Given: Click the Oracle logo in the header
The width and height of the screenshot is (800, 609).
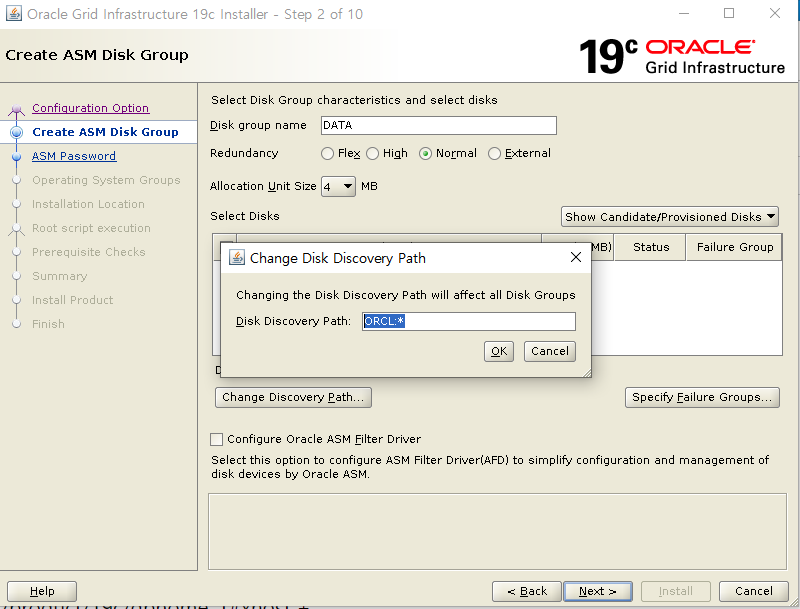Looking at the screenshot, I should (x=700, y=47).
